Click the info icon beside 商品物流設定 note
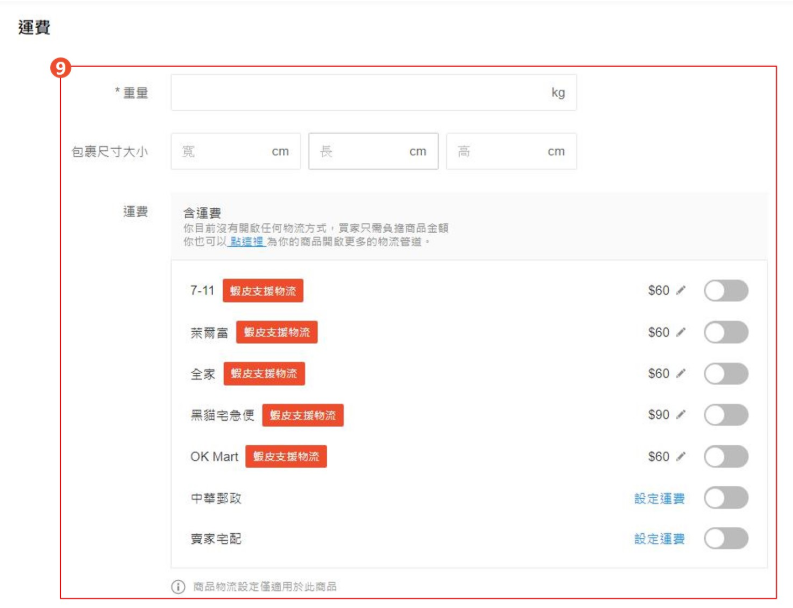Viewport: 793px width, 608px height. click(178, 587)
